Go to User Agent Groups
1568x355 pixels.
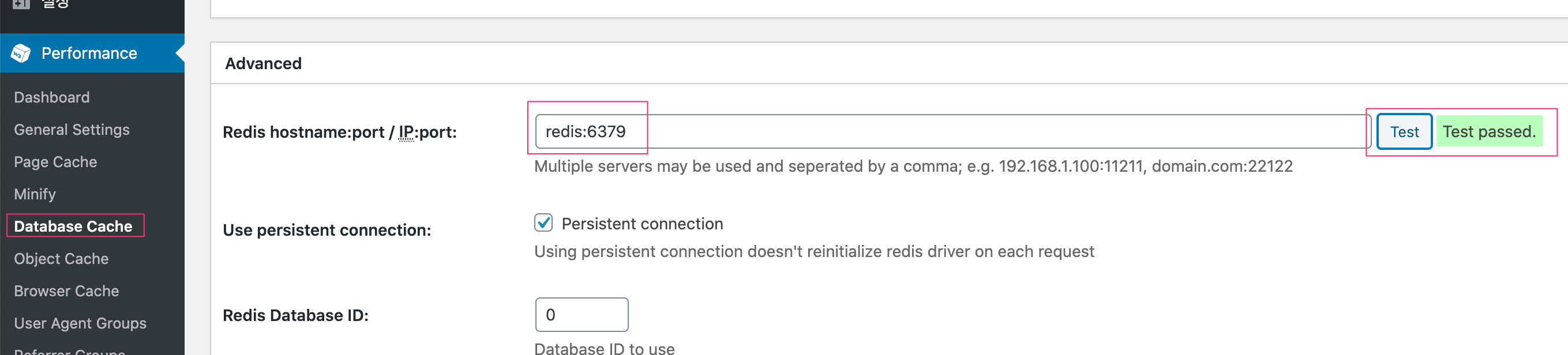80,323
